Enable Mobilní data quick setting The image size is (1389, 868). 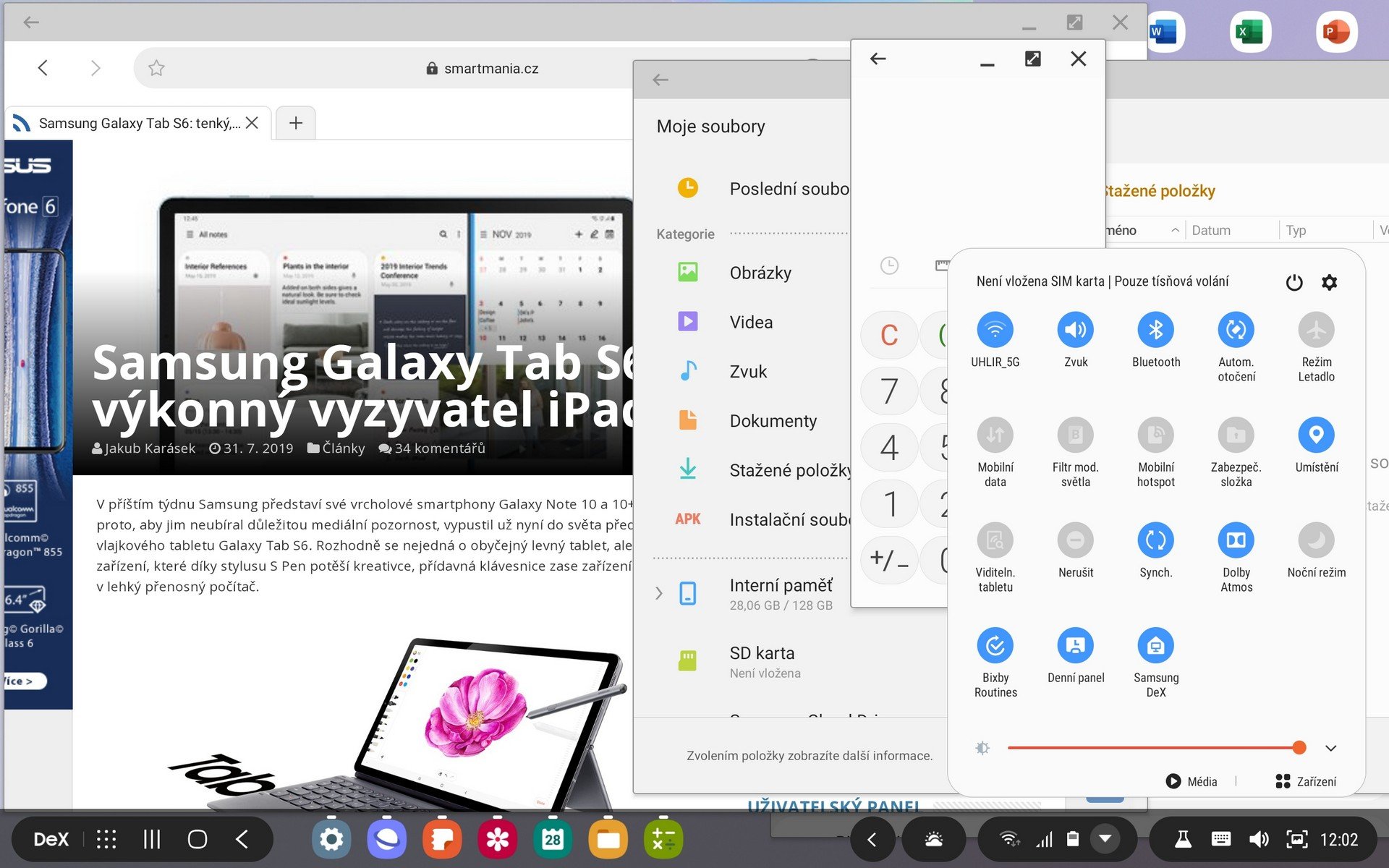coord(995,435)
